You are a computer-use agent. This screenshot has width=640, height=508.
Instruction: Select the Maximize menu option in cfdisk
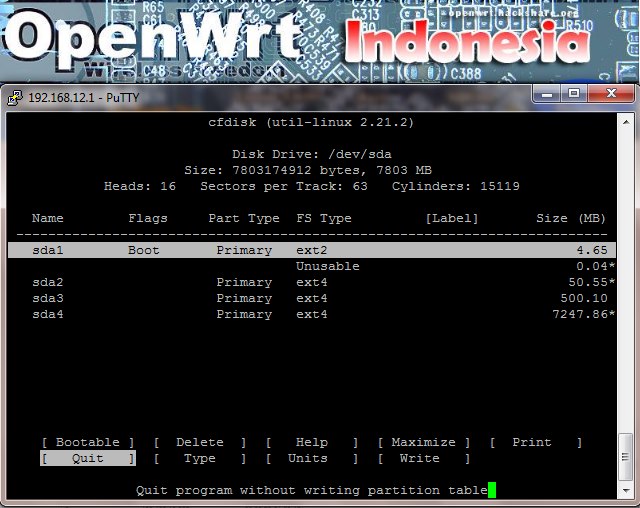pos(424,442)
